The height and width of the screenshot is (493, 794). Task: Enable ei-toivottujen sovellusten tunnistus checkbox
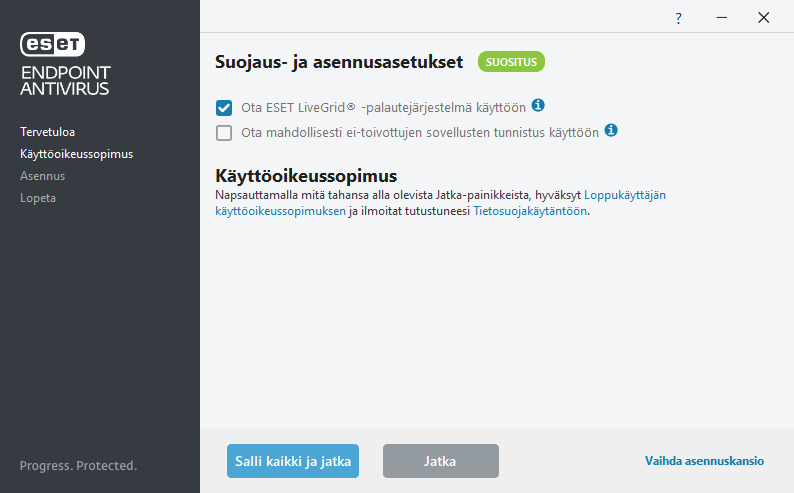coord(224,133)
